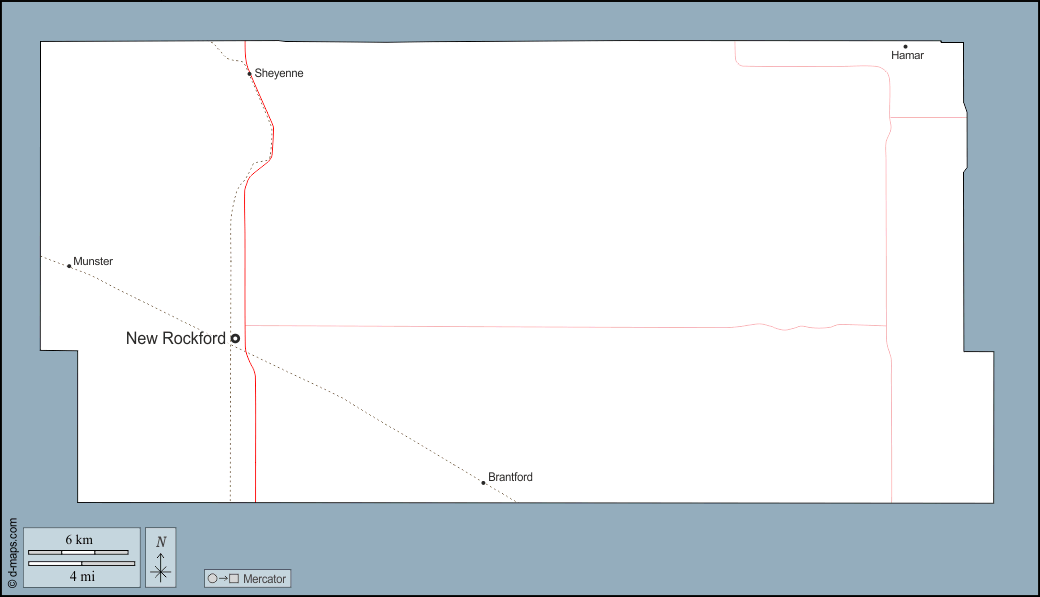Click the Mercator projection label
Screen dimensions: 1040x597
[264, 579]
